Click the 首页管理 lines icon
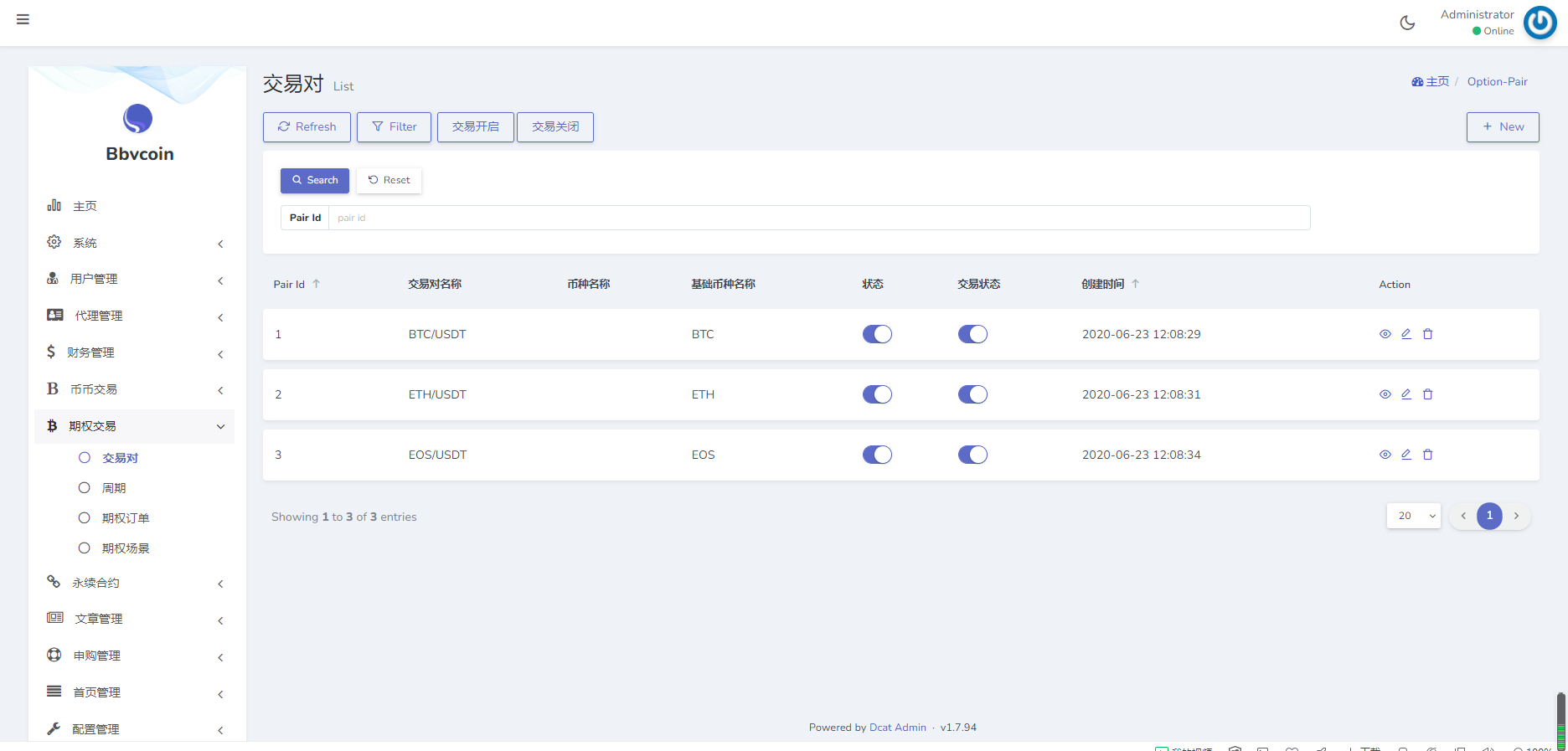1568x751 pixels. click(54, 692)
